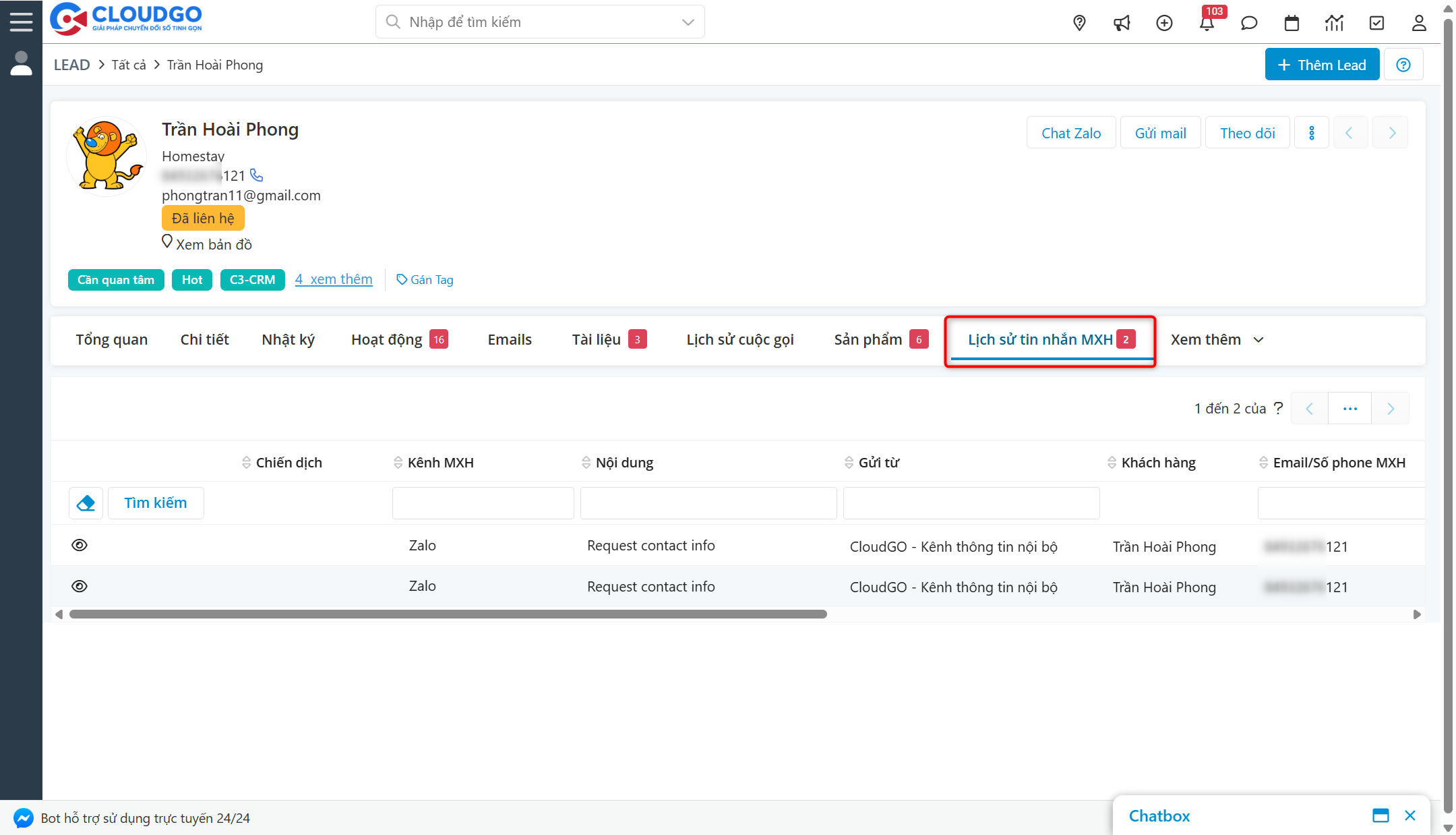View second Zalo message via eye icon

coord(80,586)
